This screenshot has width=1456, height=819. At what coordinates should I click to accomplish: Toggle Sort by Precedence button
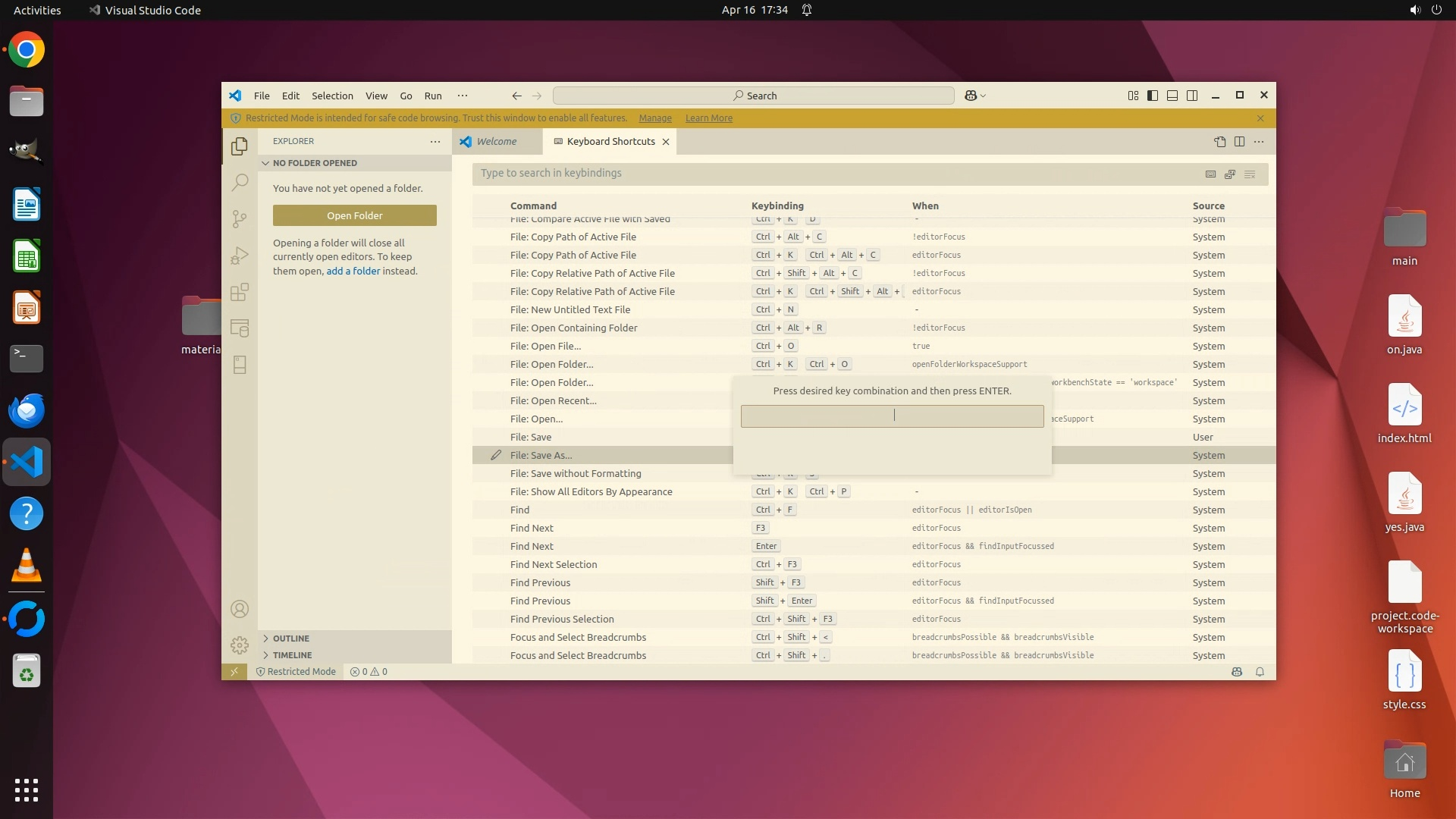coord(1230,174)
